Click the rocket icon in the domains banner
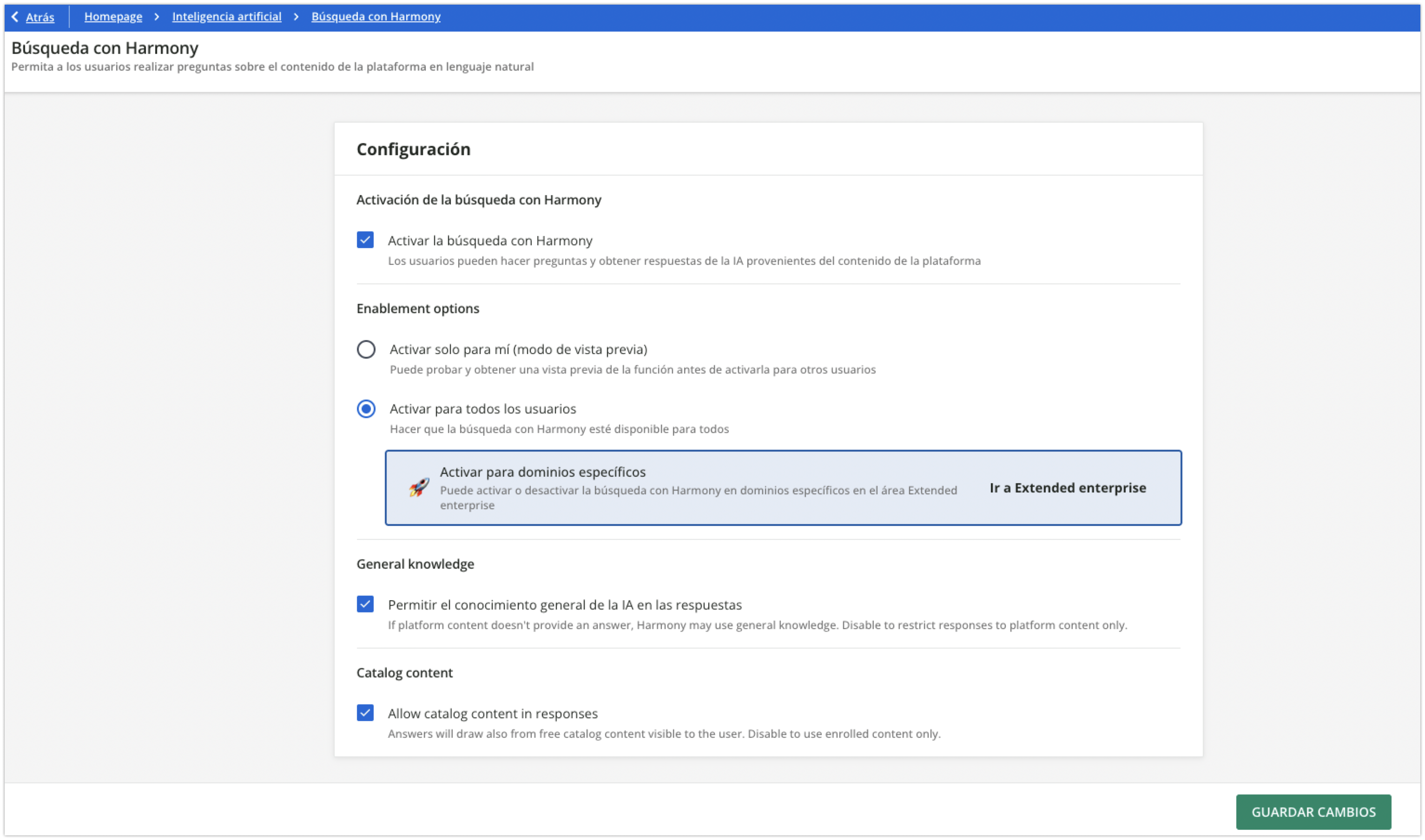 tap(420, 487)
